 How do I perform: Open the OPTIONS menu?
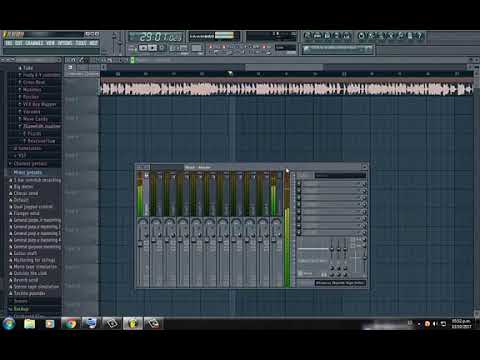pyautogui.click(x=65, y=43)
